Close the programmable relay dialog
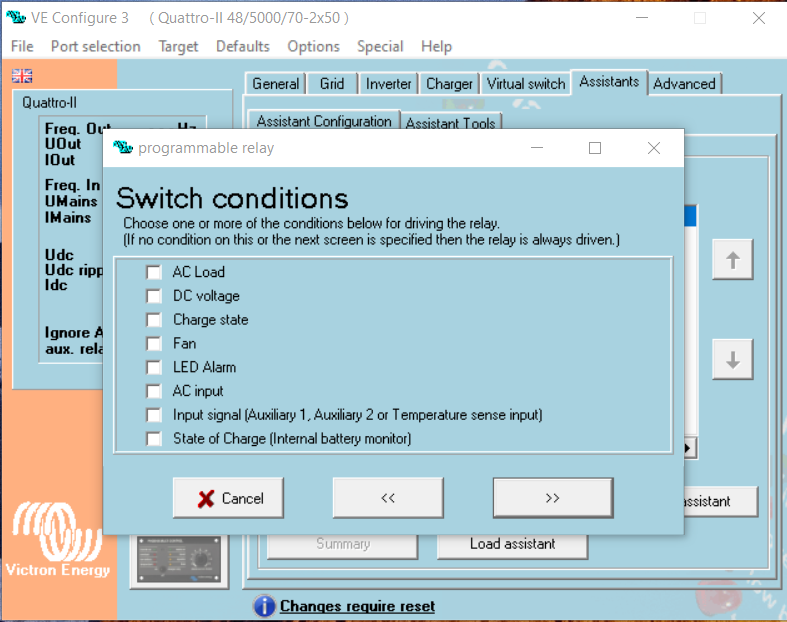The height and width of the screenshot is (622, 787). coord(653,148)
